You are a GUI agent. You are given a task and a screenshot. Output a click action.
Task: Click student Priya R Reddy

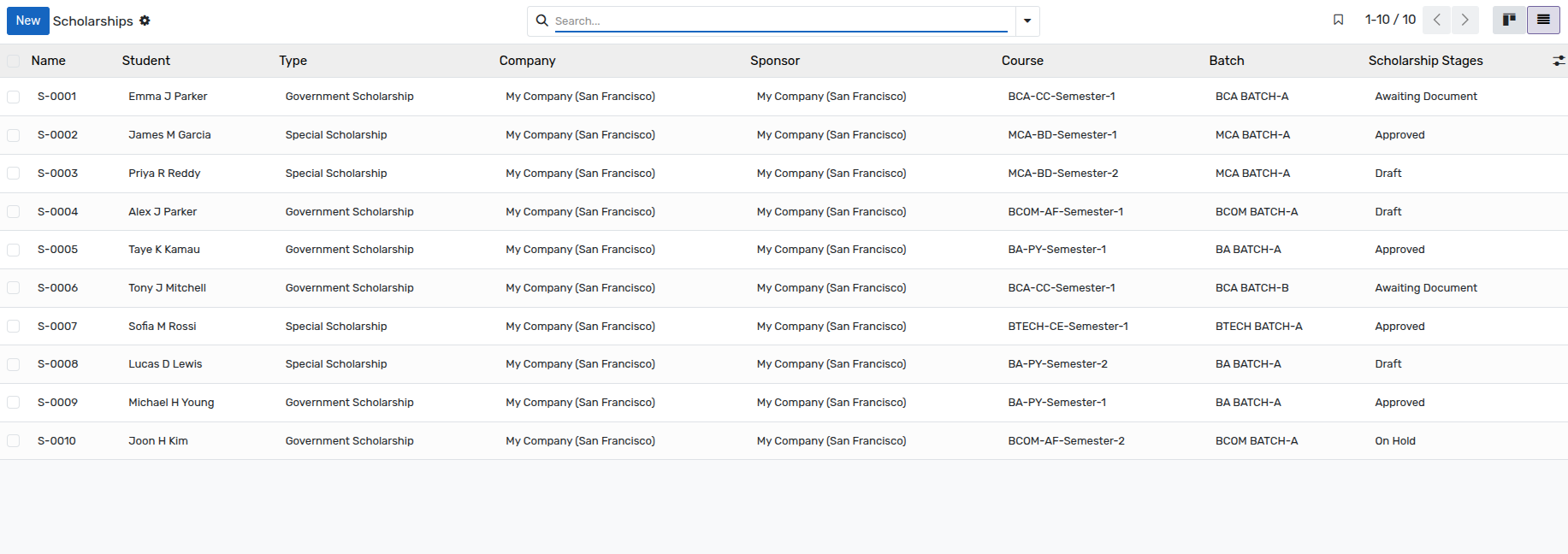(164, 174)
